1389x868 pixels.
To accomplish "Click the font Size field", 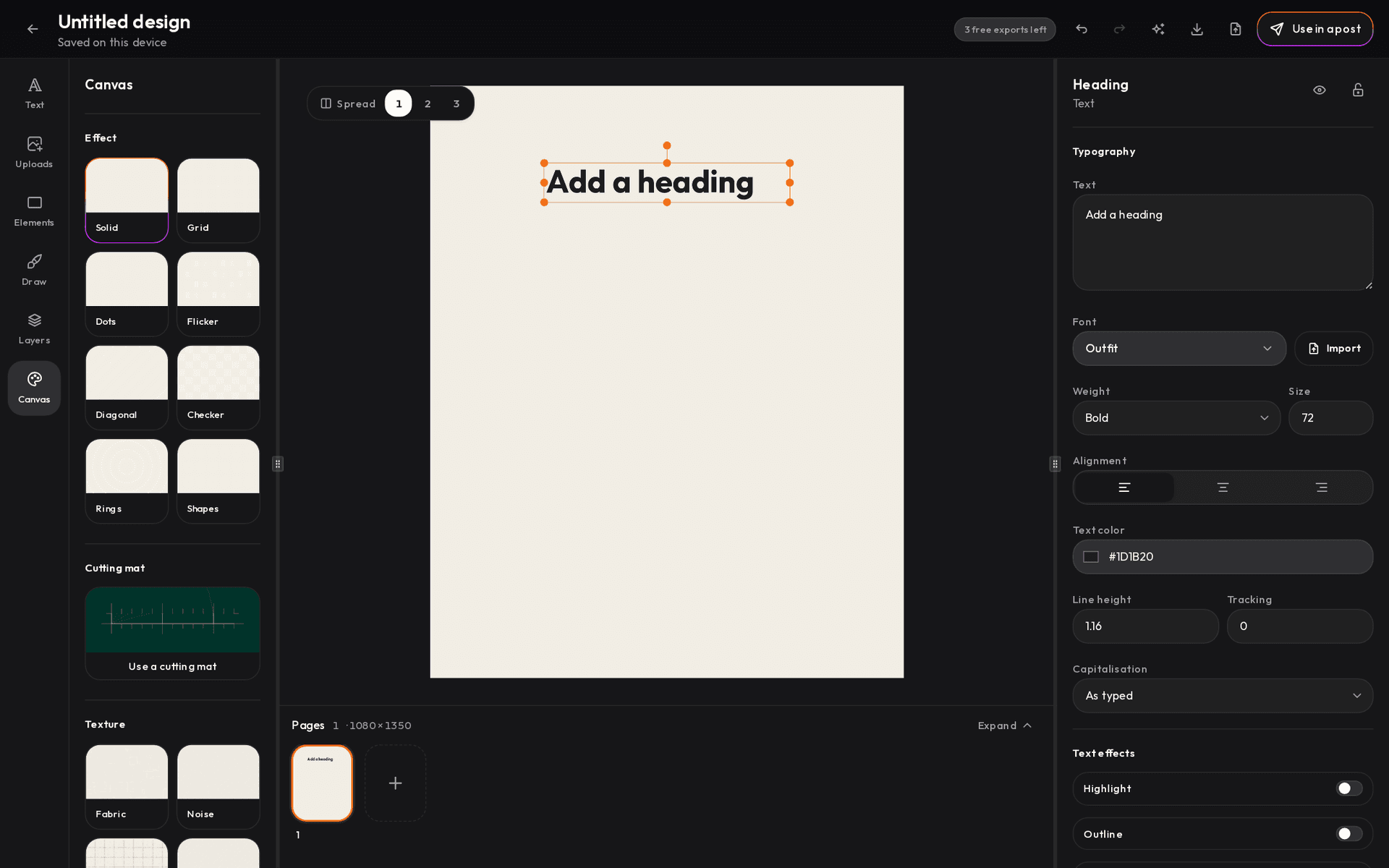I will (1330, 418).
